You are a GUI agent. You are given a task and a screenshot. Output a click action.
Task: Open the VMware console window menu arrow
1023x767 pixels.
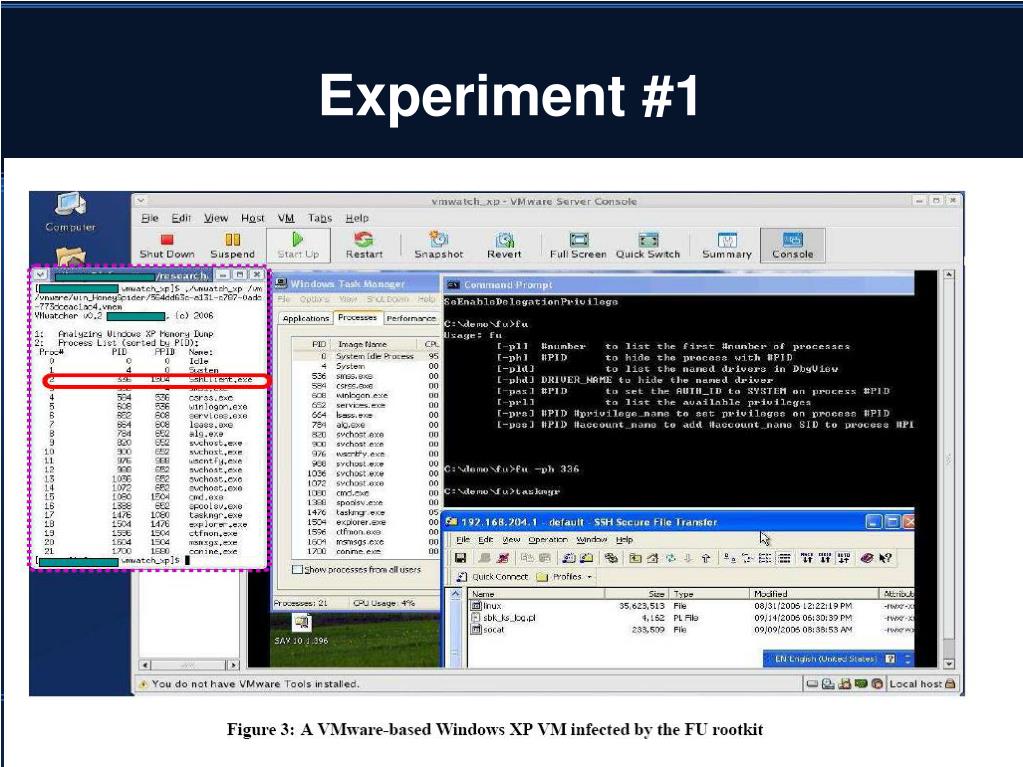141,201
